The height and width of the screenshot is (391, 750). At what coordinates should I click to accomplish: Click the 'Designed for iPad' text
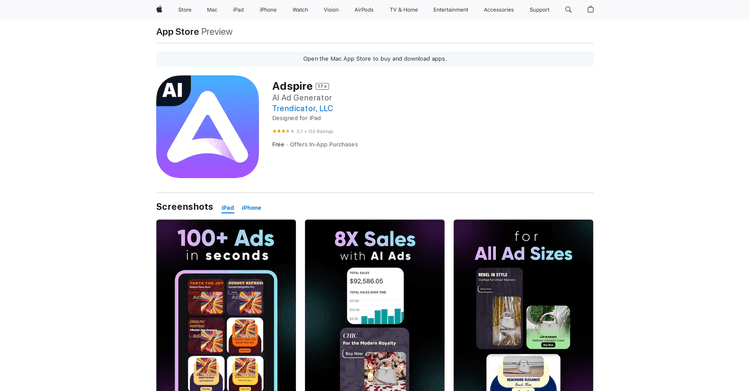pos(297,118)
